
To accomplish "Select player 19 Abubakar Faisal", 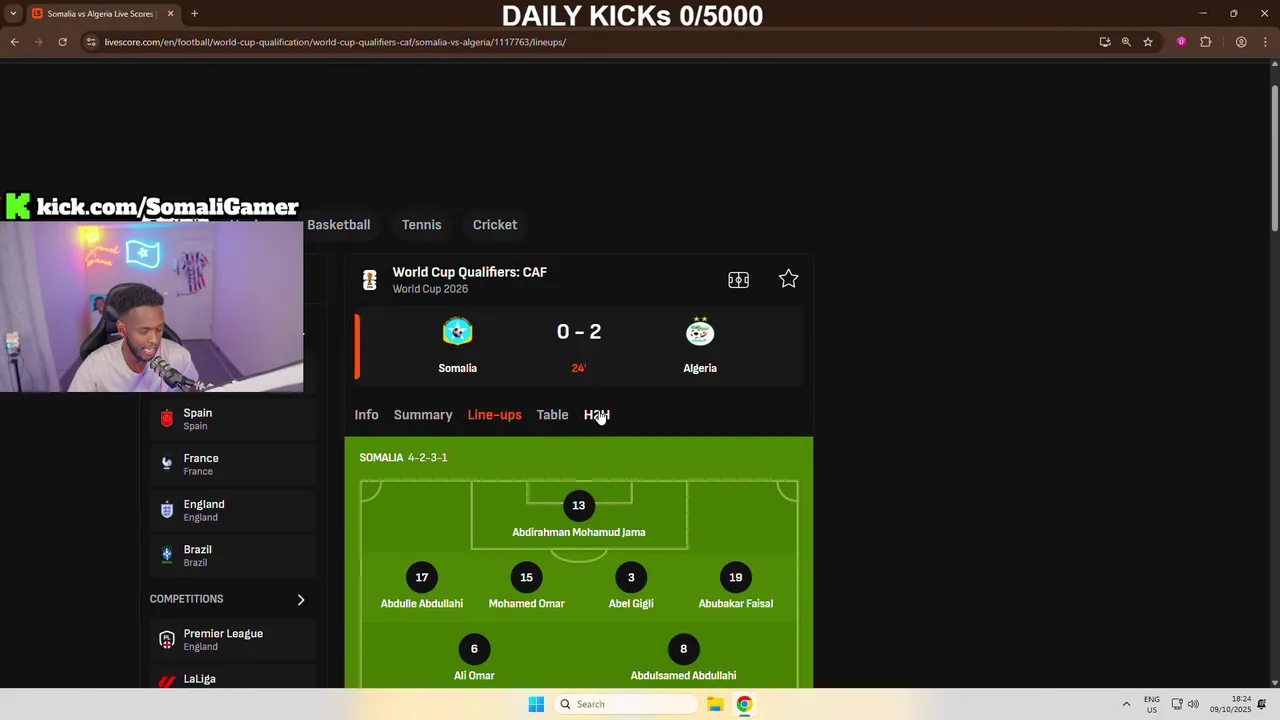I will pos(735,588).
